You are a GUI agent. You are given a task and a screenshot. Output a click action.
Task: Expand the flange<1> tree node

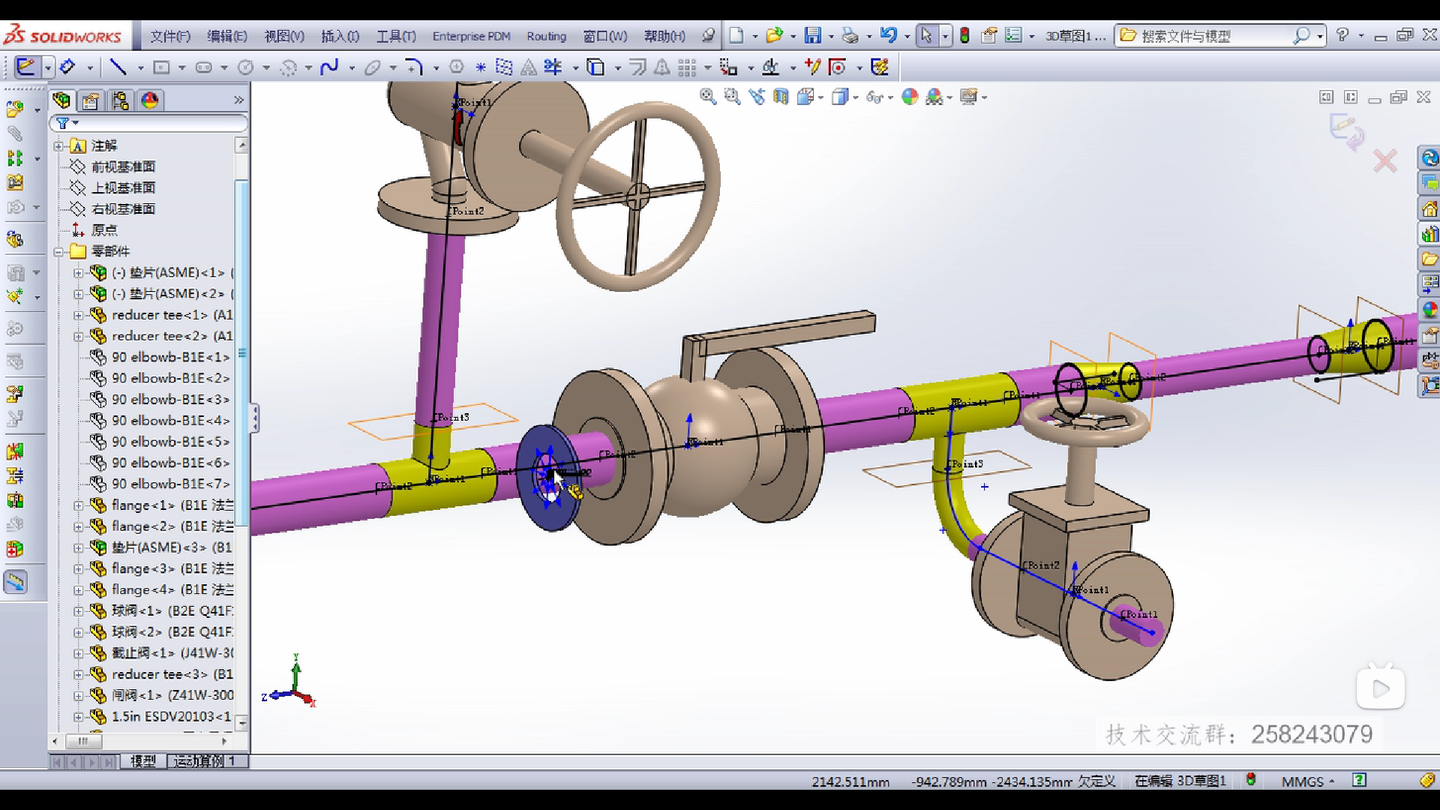(79, 506)
